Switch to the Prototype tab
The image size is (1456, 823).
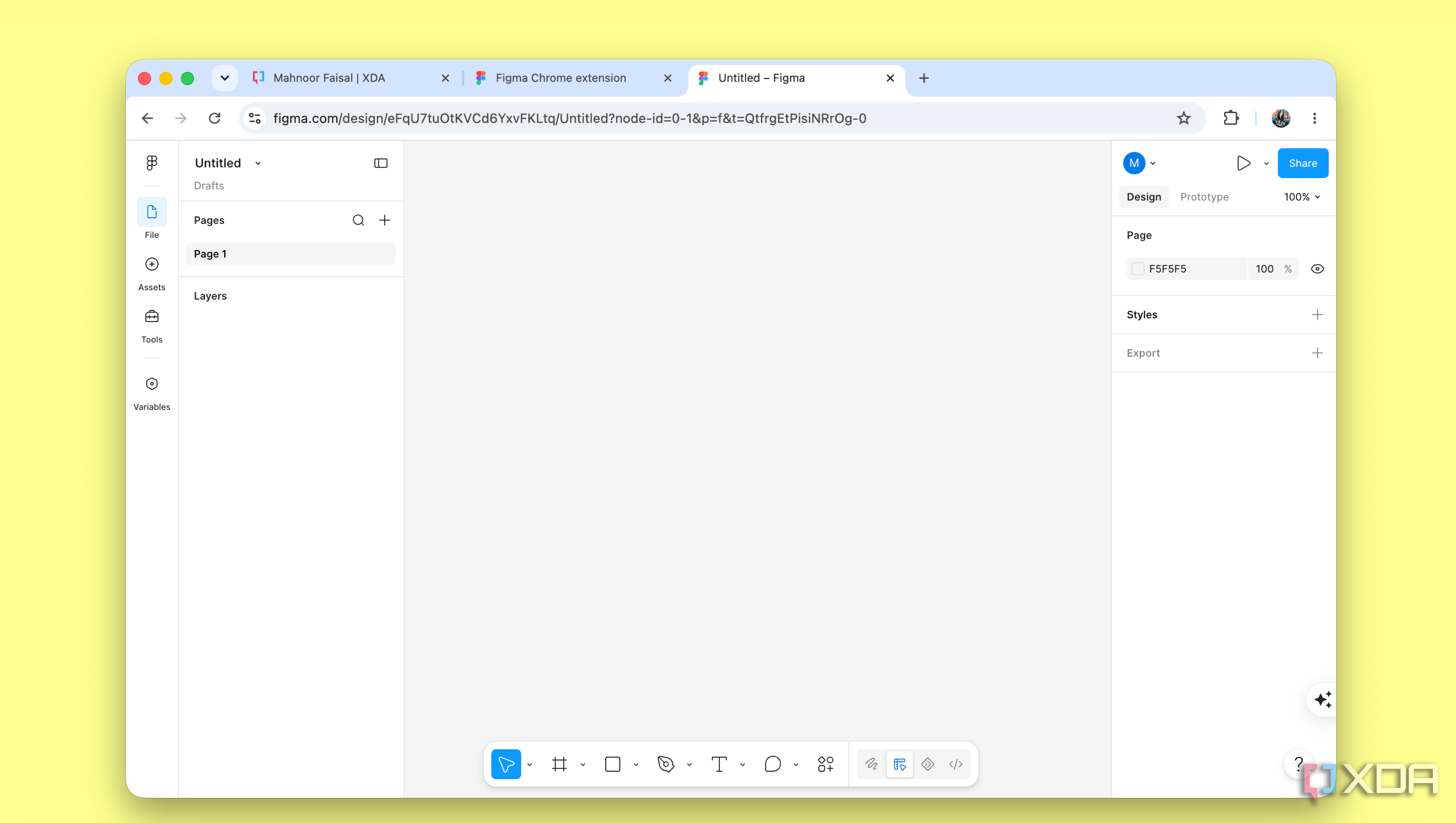(1204, 197)
